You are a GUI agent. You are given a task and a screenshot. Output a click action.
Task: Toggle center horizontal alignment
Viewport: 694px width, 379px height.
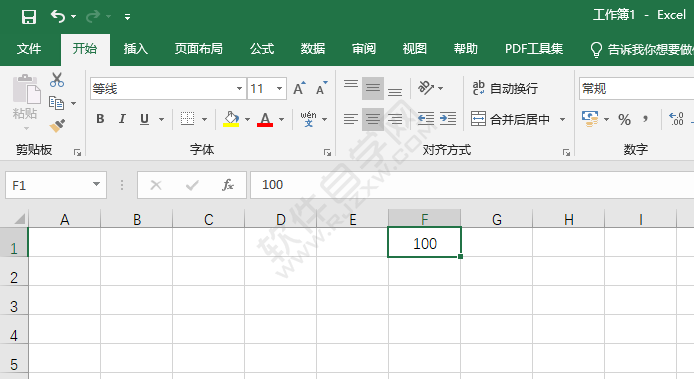pyautogui.click(x=373, y=119)
